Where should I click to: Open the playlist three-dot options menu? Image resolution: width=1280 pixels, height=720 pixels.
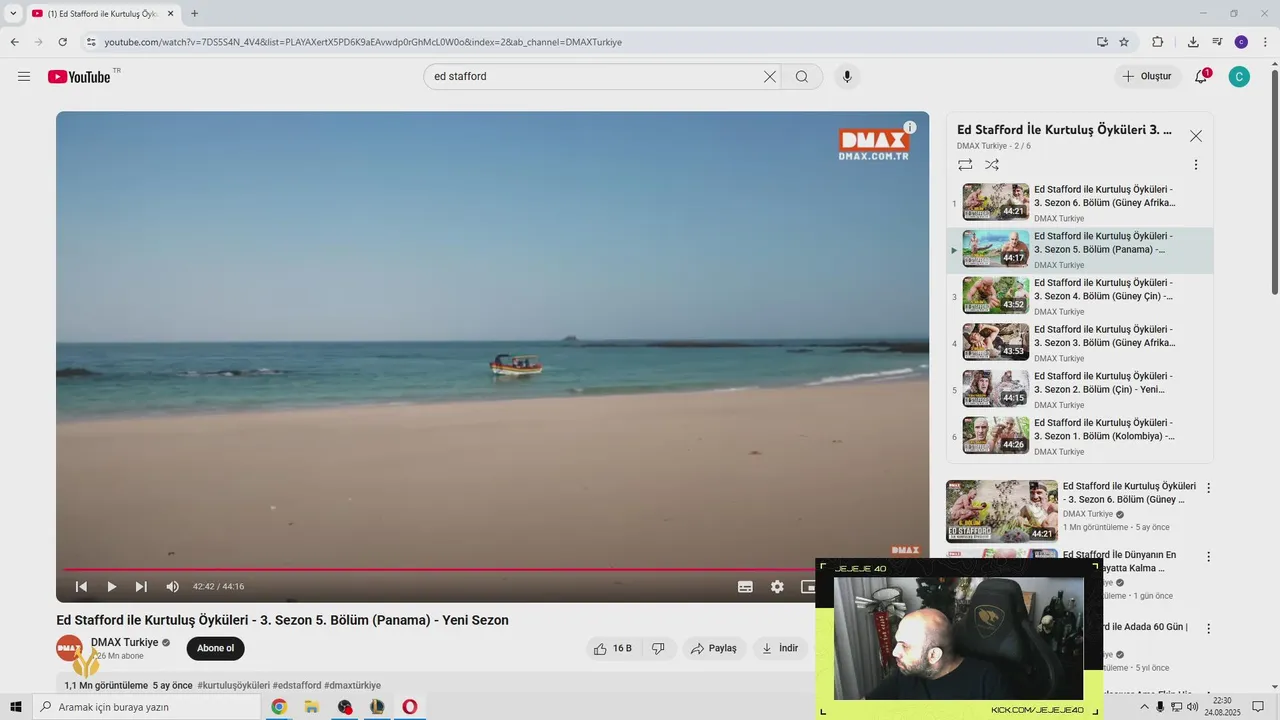click(x=1196, y=164)
